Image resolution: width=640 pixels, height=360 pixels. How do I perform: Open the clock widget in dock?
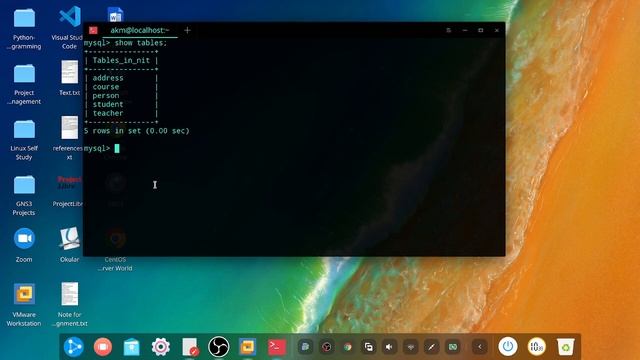(x=536, y=347)
